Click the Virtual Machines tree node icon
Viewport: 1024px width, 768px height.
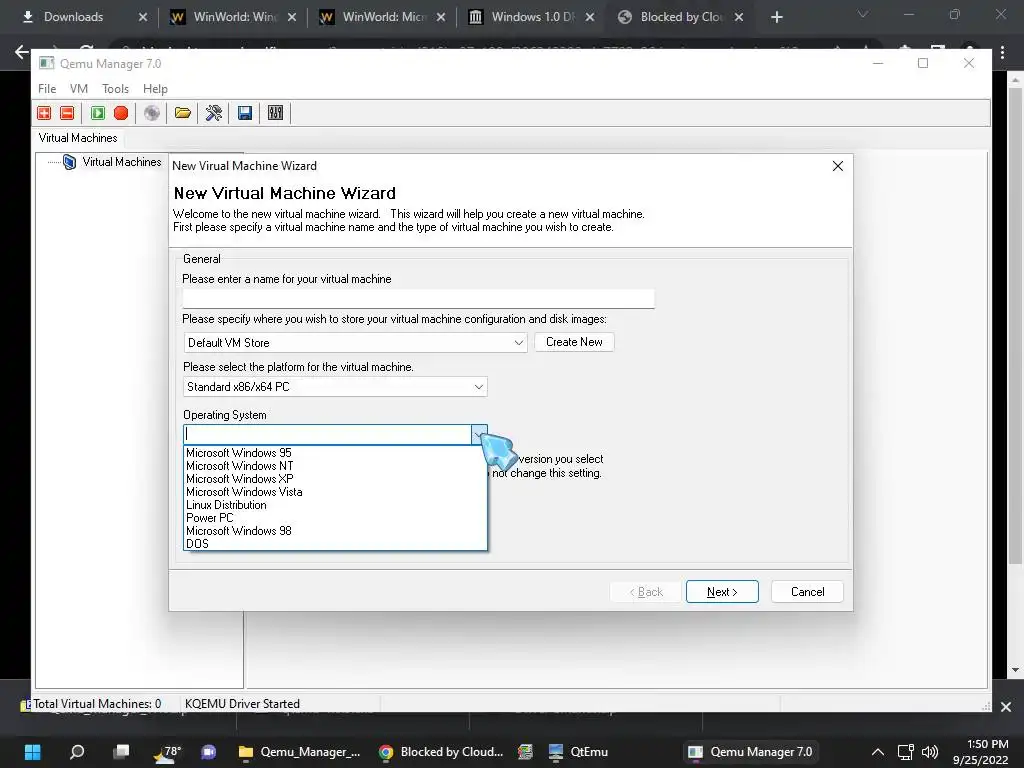click(69, 162)
